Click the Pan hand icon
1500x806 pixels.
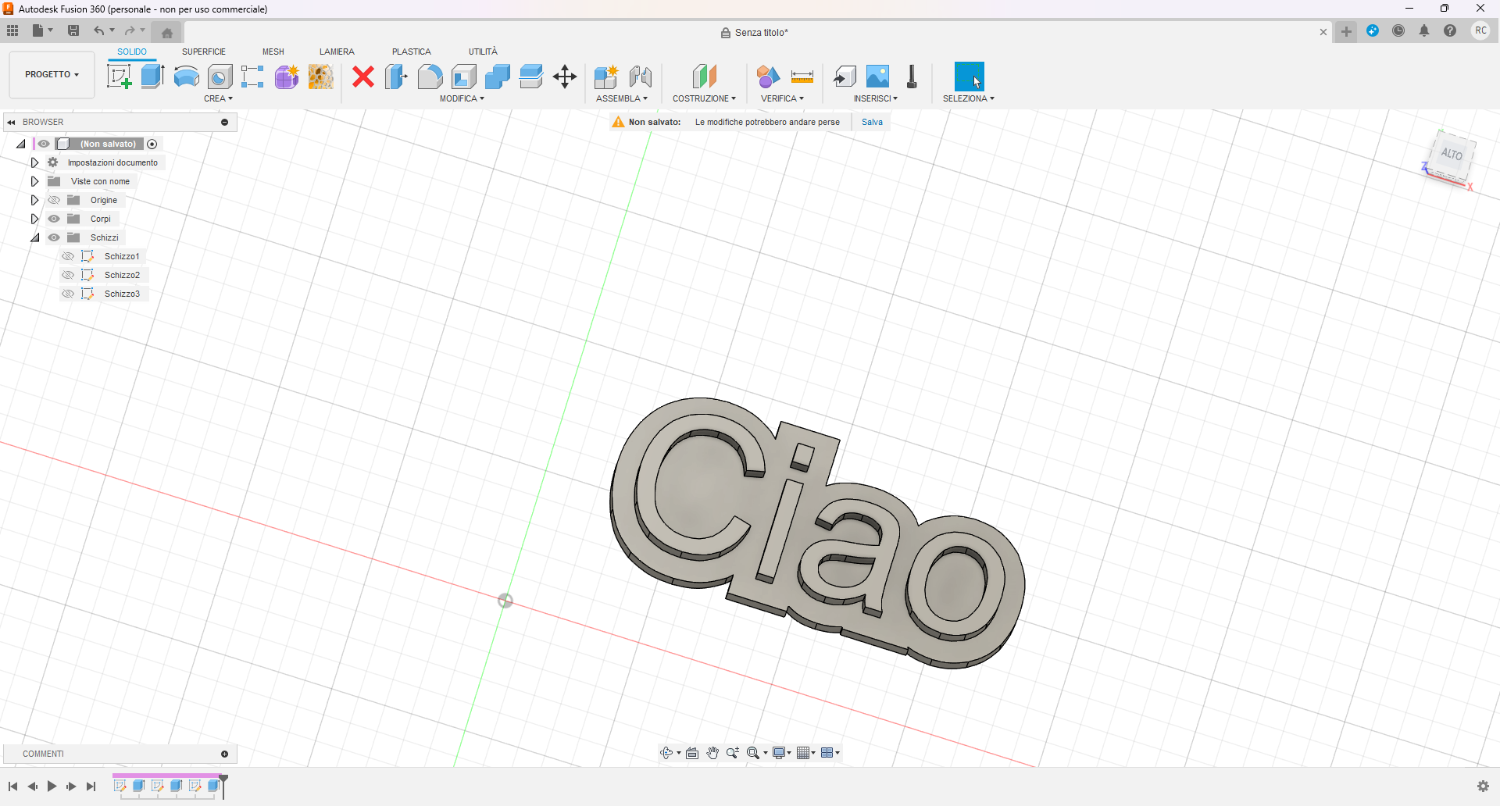[712, 753]
